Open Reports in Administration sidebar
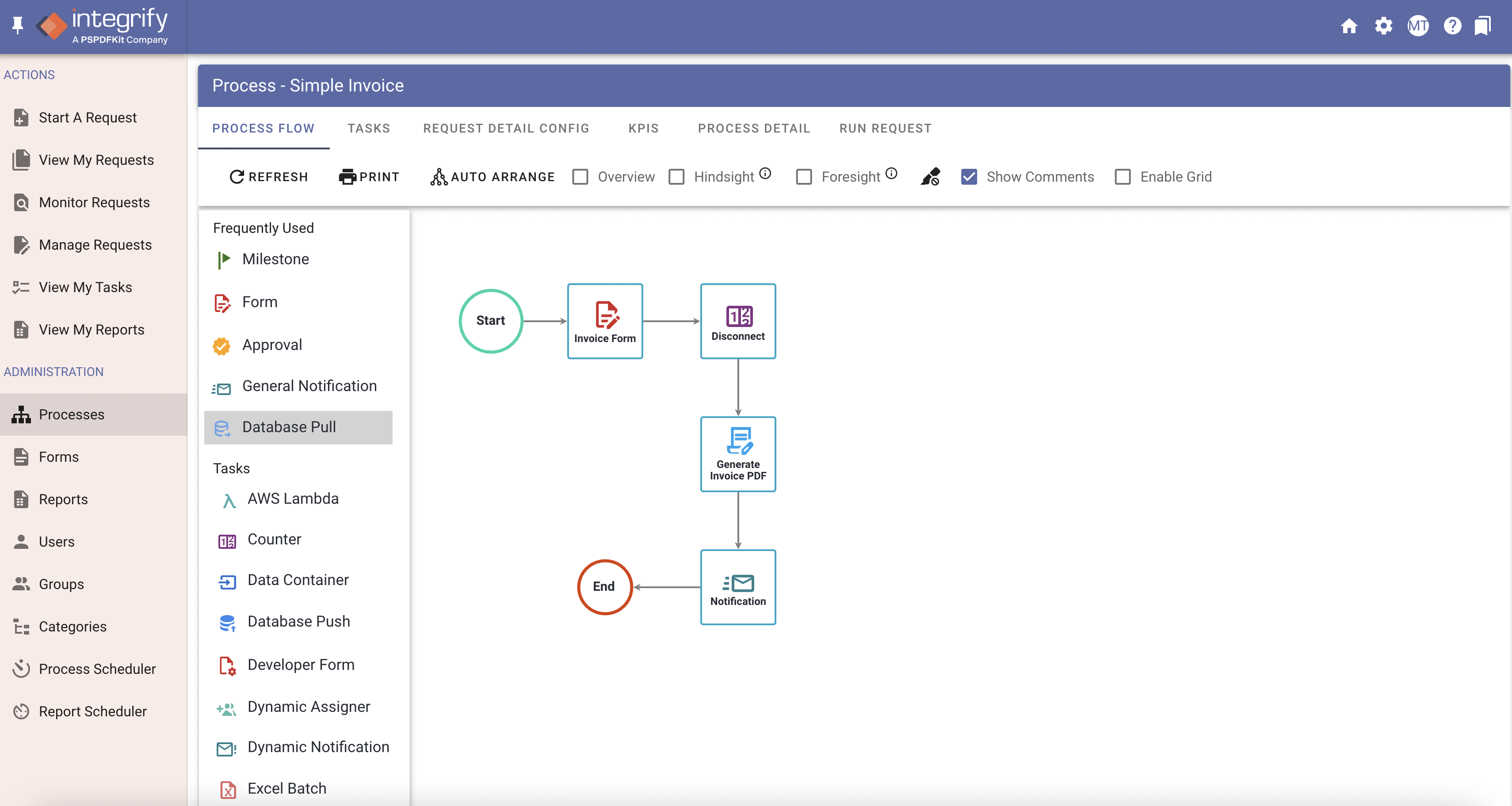The width and height of the screenshot is (1512, 806). [x=93, y=500]
